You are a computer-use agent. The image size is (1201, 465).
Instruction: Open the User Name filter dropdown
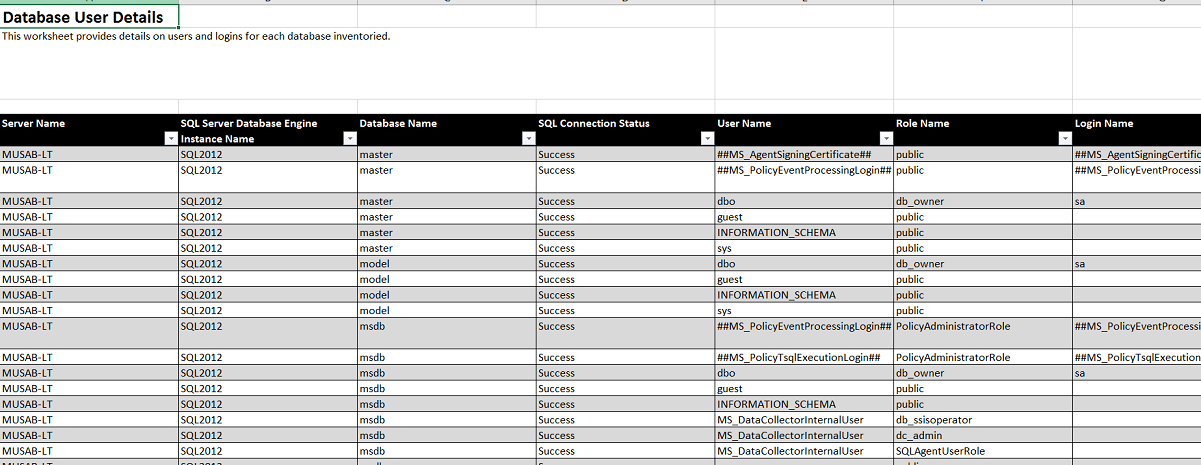point(886,139)
